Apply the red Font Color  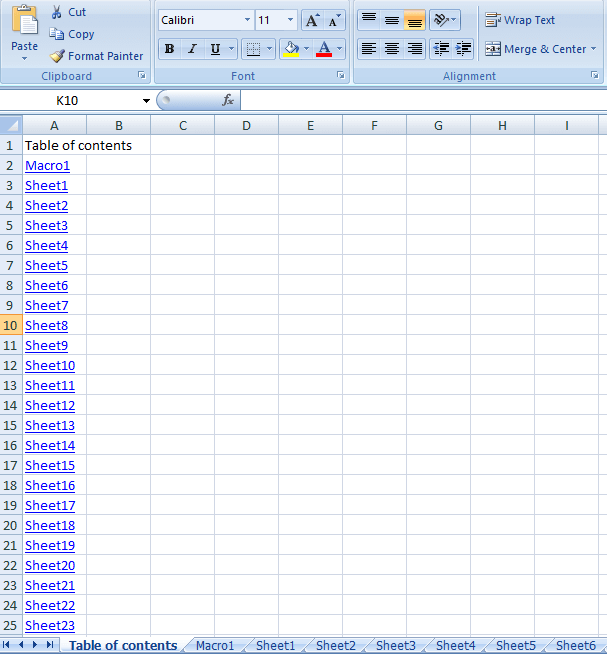(324, 49)
